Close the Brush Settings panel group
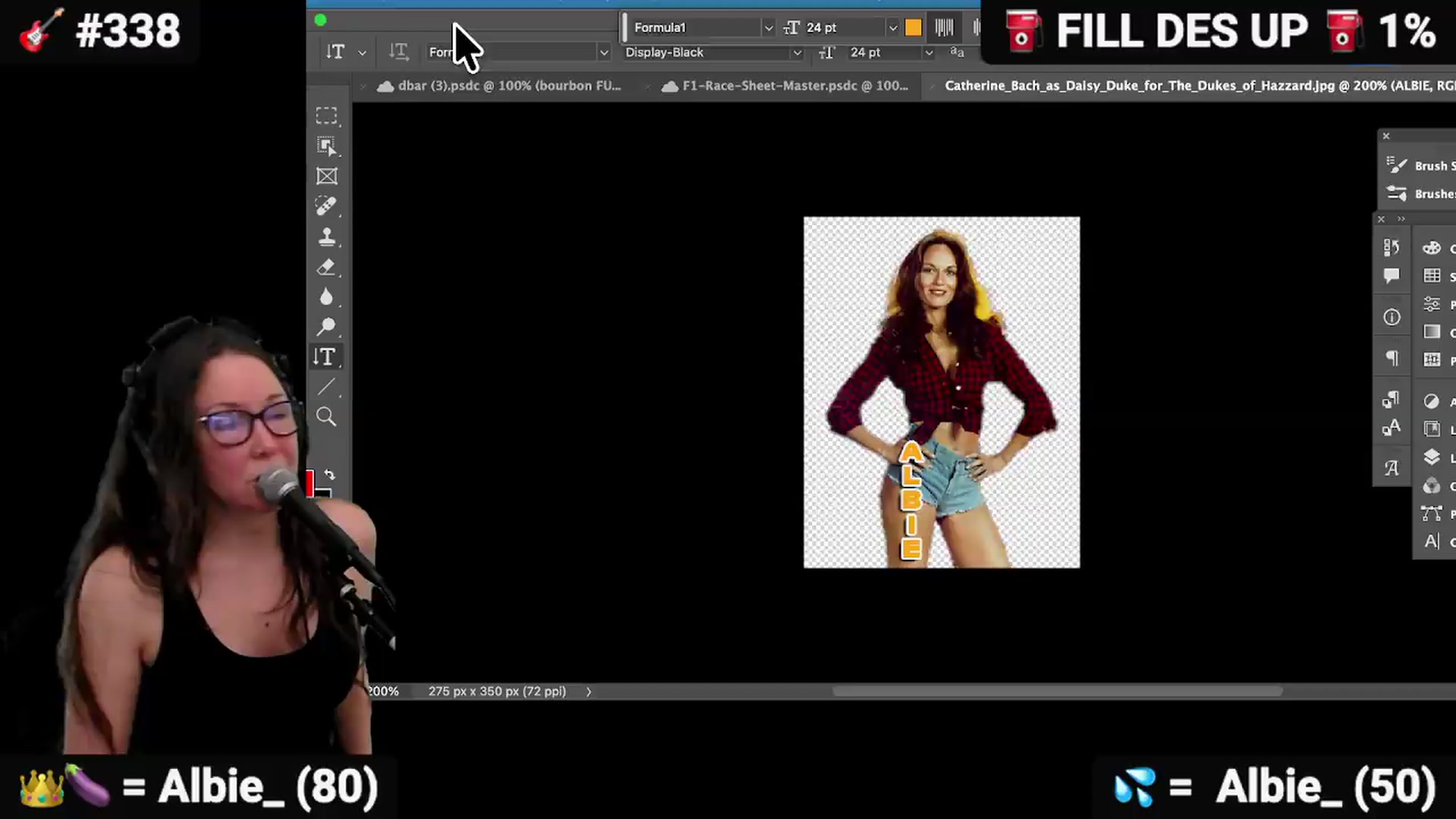The width and height of the screenshot is (1456, 819). point(1386,136)
